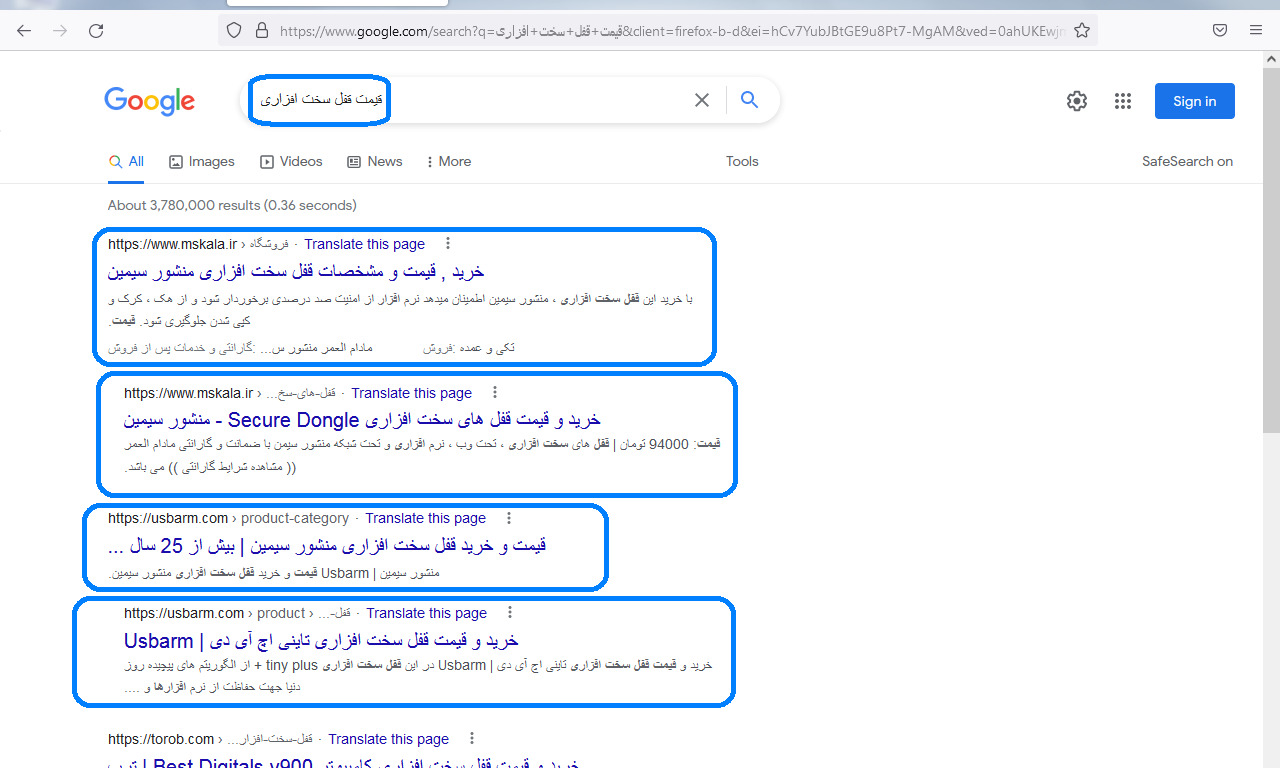The height and width of the screenshot is (768, 1280).
Task: Switch to the Images tab
Action: [202, 161]
